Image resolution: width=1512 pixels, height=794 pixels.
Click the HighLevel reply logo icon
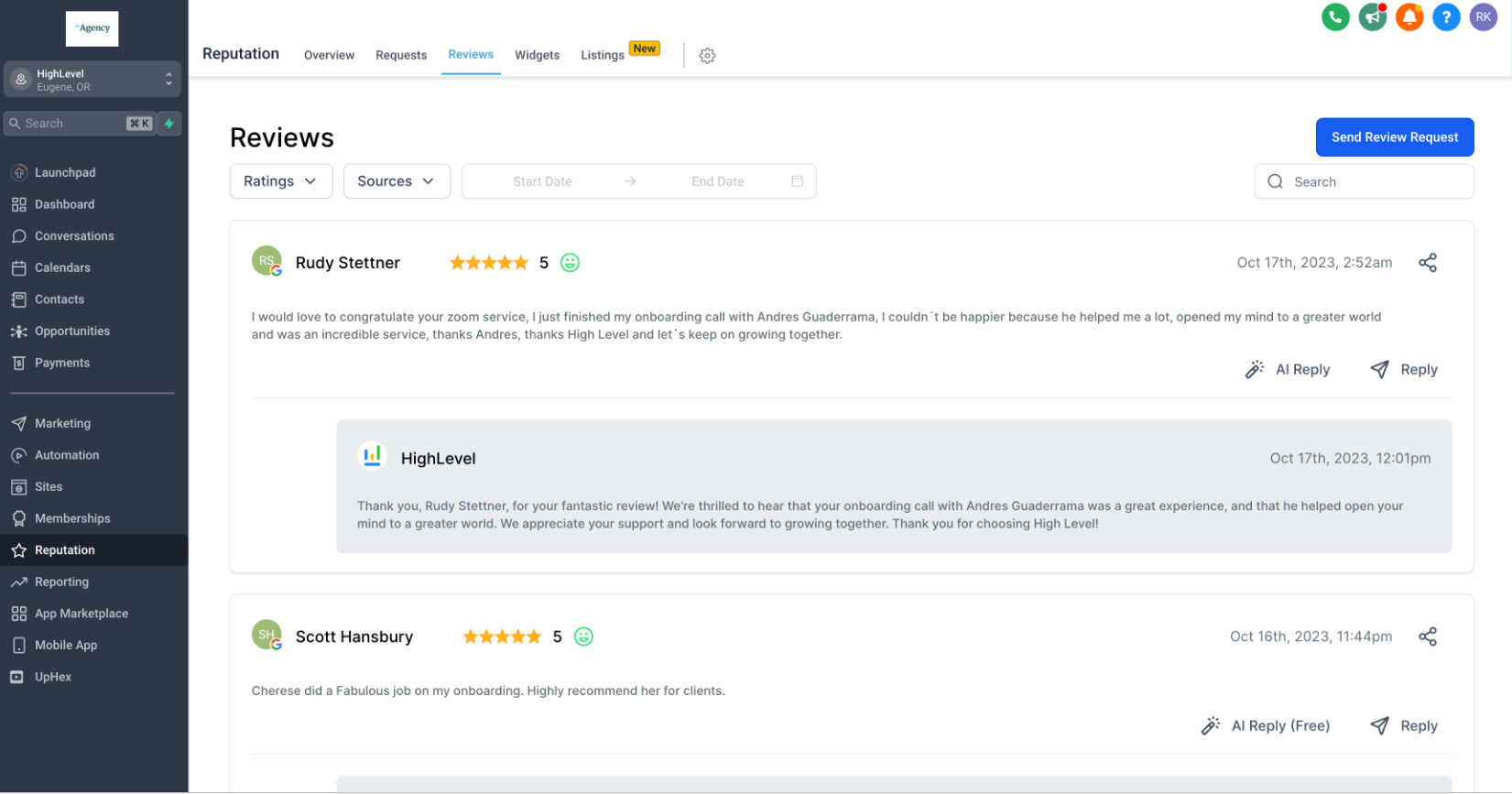[x=372, y=455]
